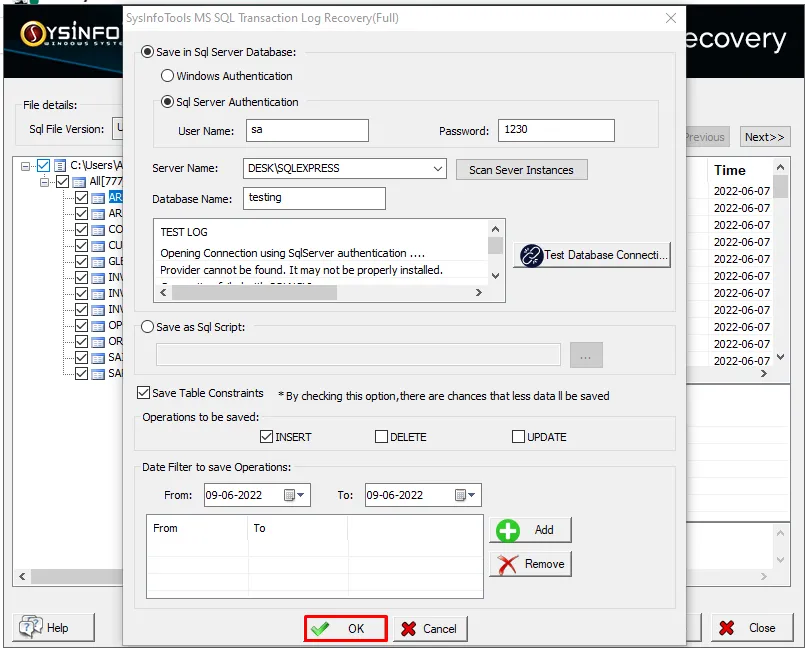Open Help from the bottom-left button

54,627
